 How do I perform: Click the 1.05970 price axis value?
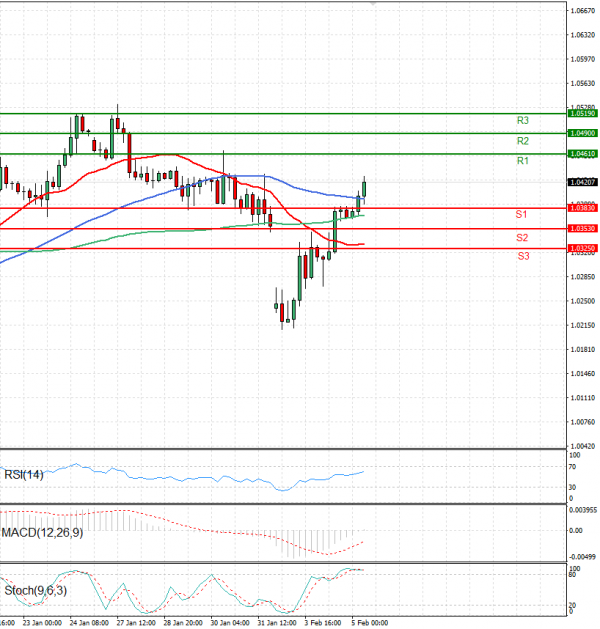(x=583, y=59)
